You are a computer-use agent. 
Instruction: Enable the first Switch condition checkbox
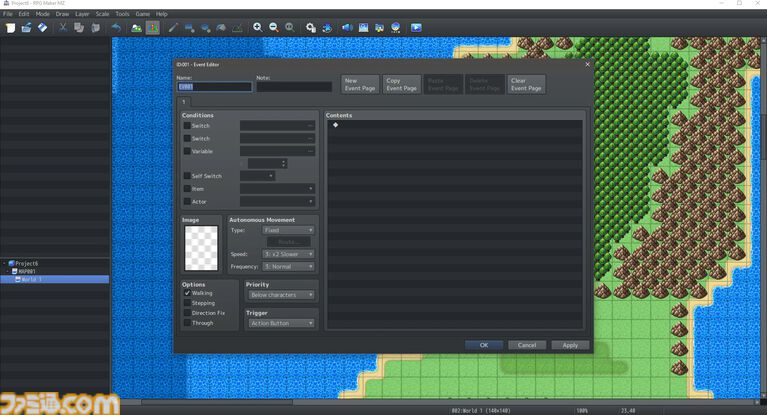click(x=187, y=126)
